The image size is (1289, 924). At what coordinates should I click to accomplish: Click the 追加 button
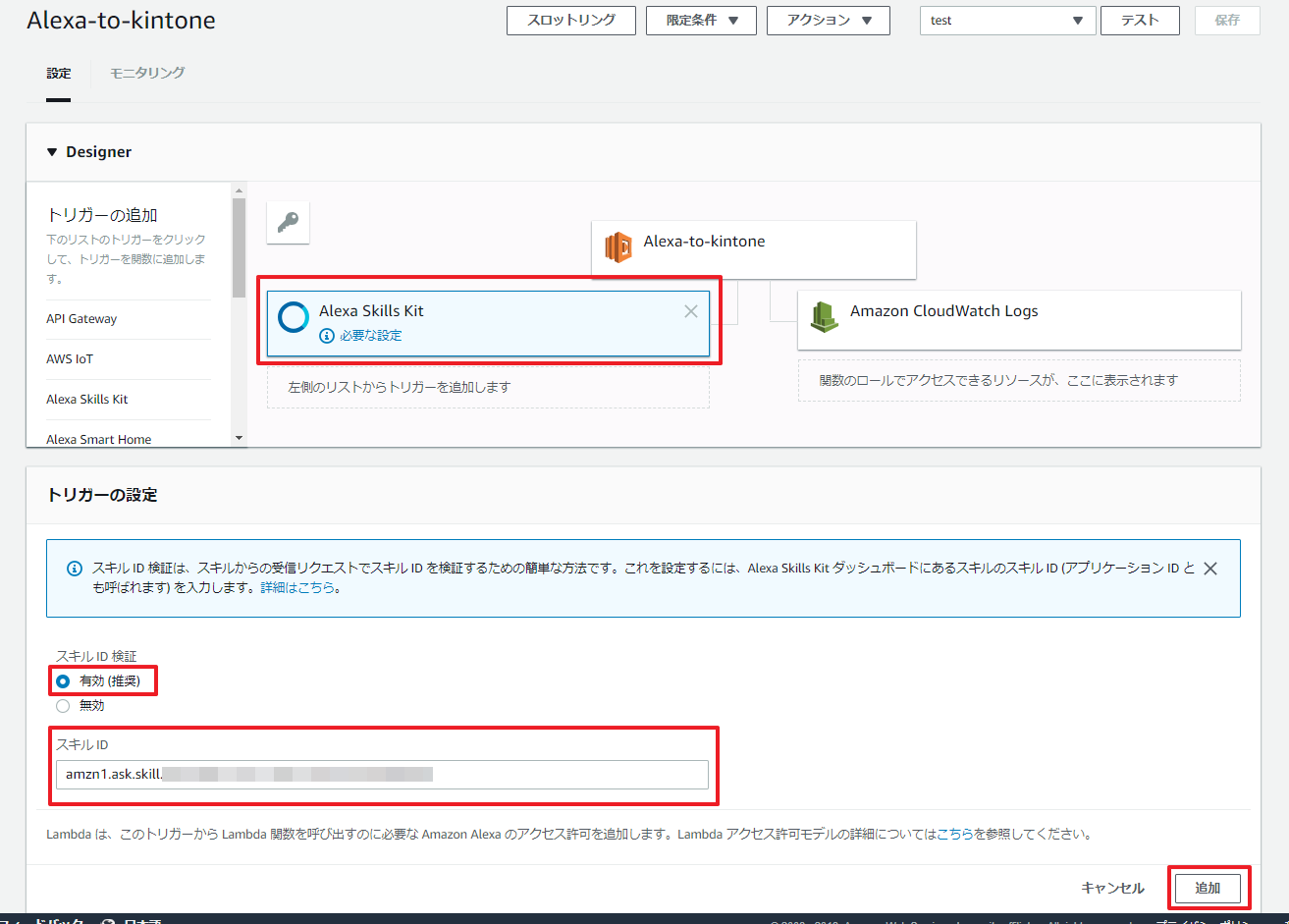point(1208,889)
